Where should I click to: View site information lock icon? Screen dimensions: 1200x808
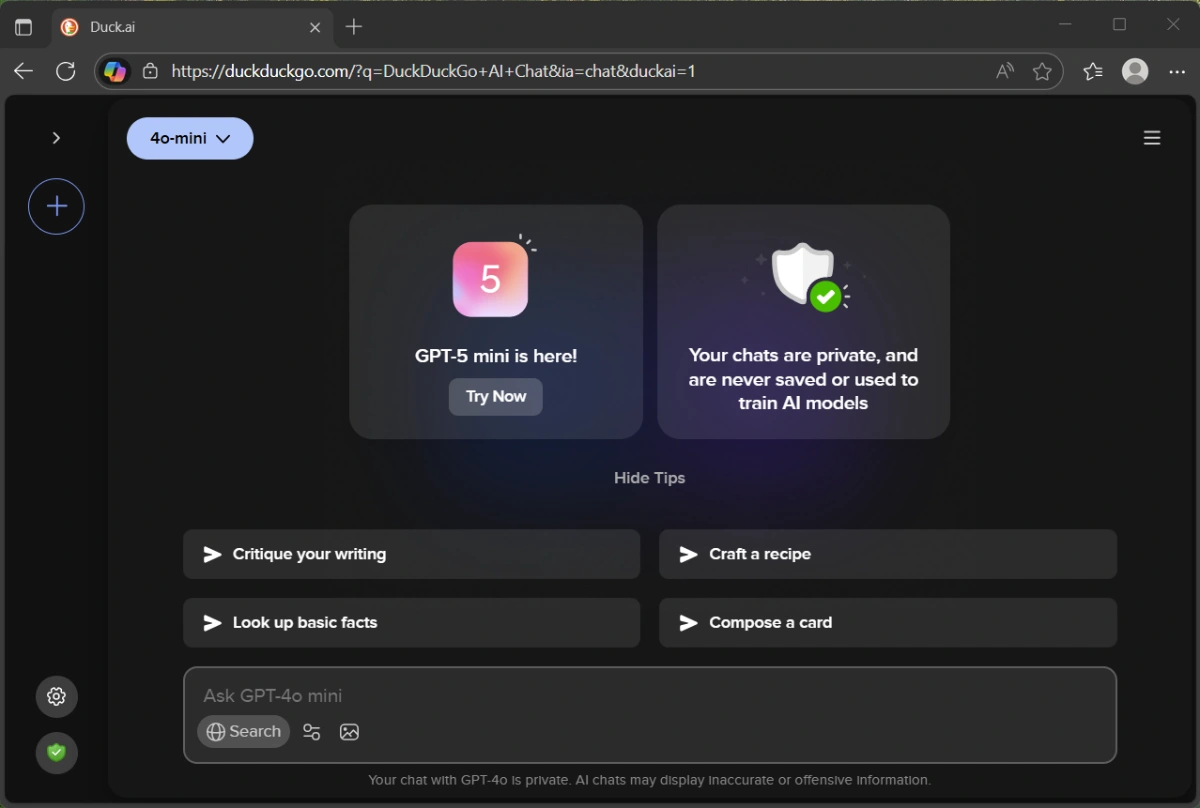[150, 71]
